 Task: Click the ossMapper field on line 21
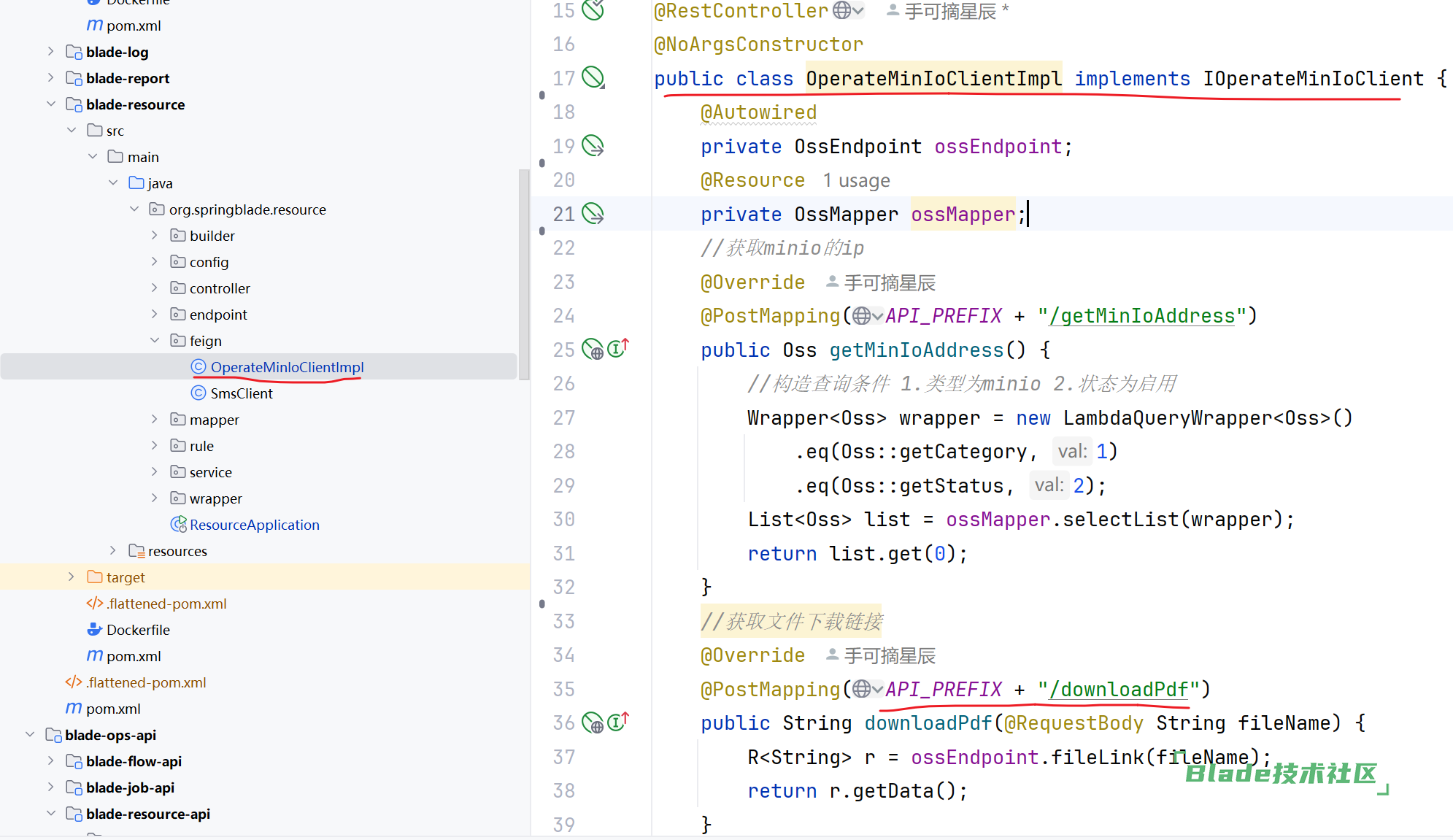963,214
